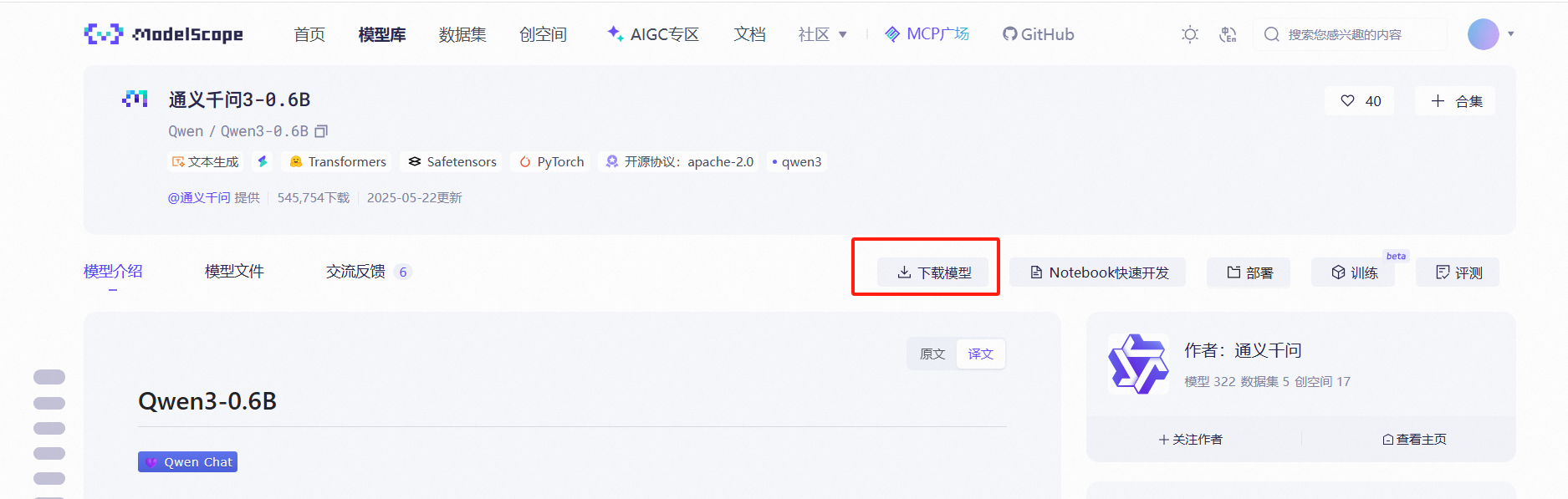Add the model to a 合集 collection

pyautogui.click(x=1456, y=101)
